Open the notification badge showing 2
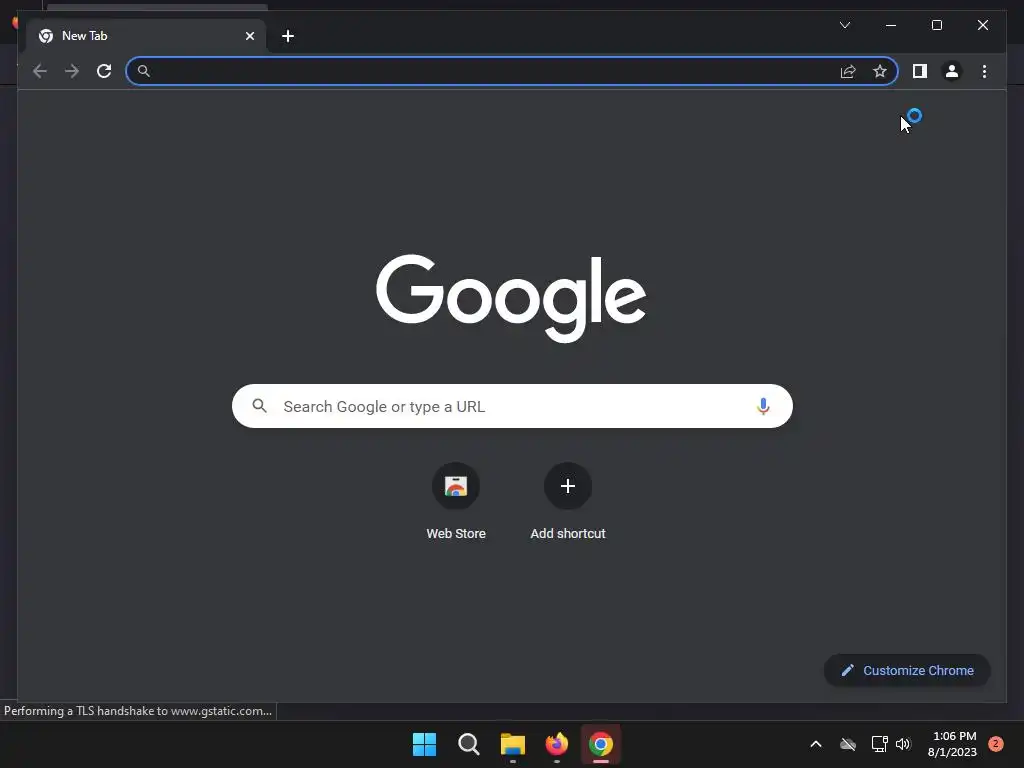The image size is (1024, 768). point(995,744)
